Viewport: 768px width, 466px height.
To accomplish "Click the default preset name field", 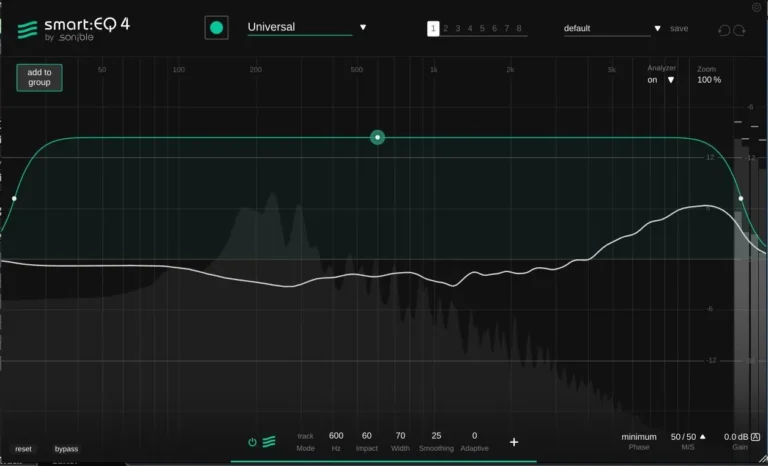I will [x=607, y=28].
